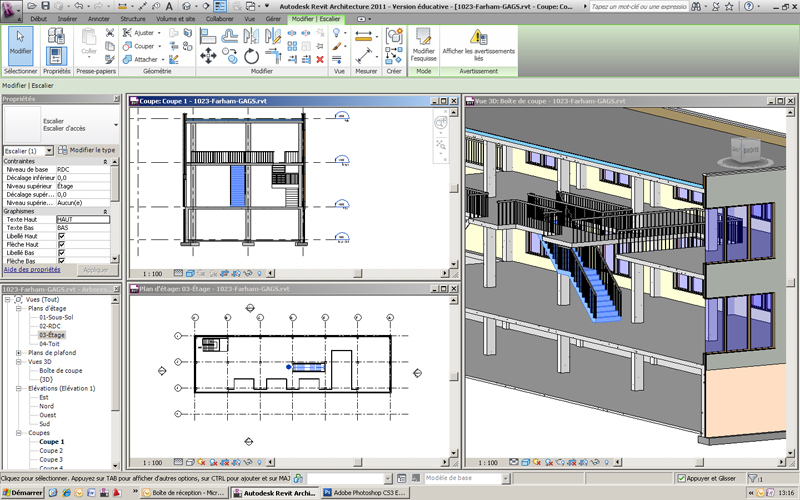Click the Array tool icon
The width and height of the screenshot is (800, 500).
(292, 46)
